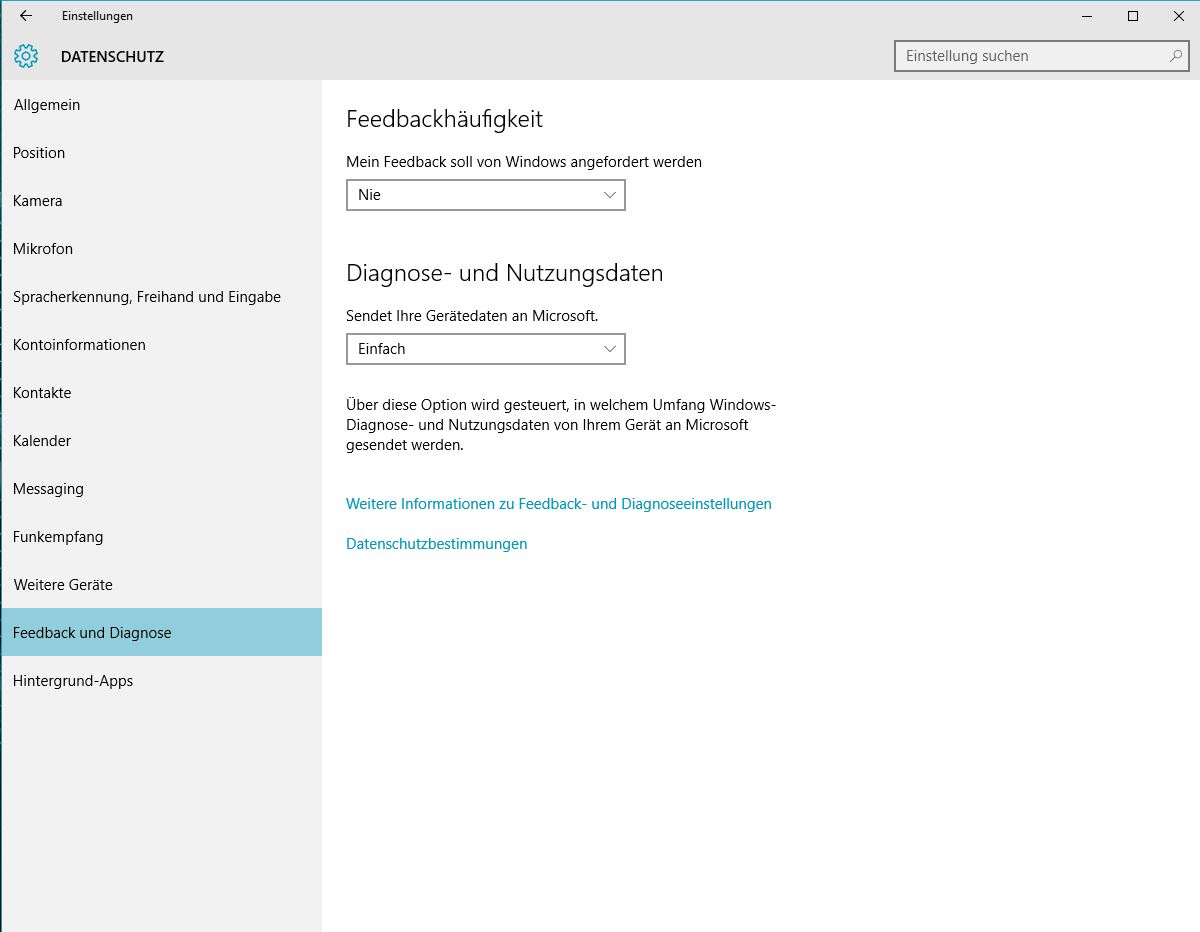Viewport: 1200px width, 932px height.
Task: Open Weitere Geräte section
Action: point(161,585)
